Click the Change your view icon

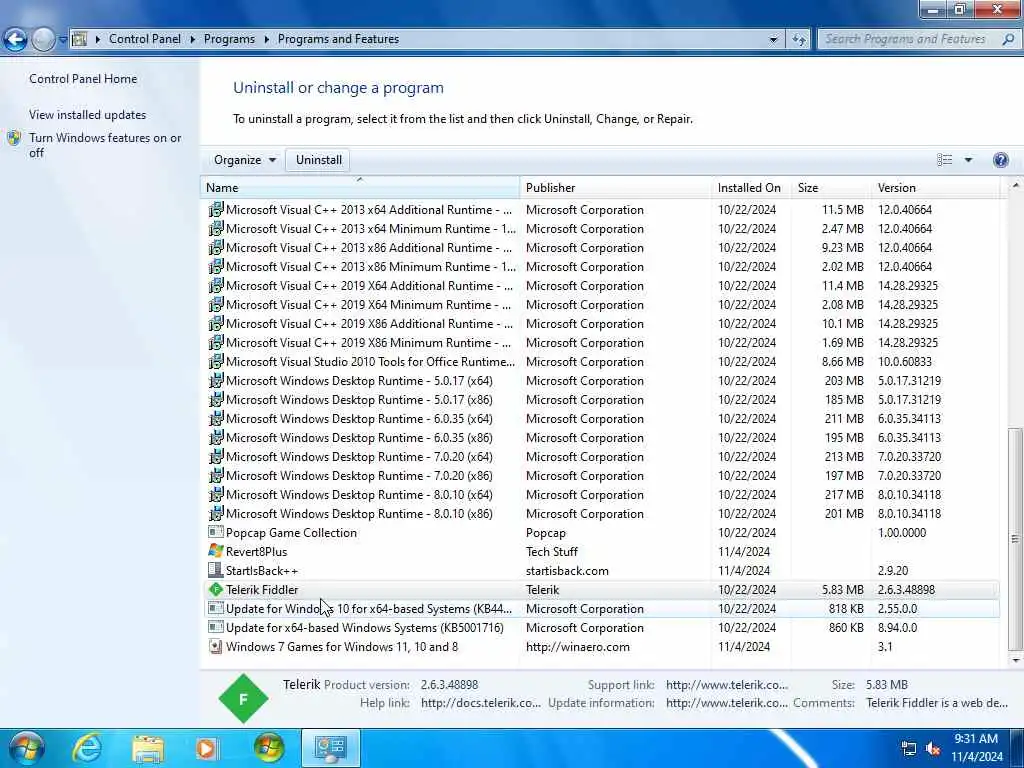(944, 160)
